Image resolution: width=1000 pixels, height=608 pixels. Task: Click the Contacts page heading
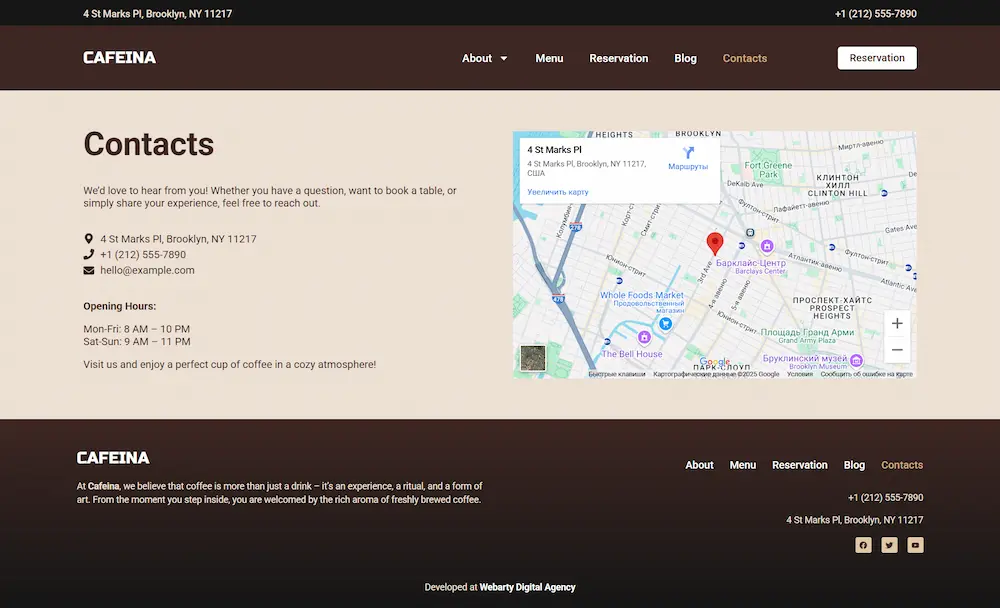pyautogui.click(x=149, y=144)
